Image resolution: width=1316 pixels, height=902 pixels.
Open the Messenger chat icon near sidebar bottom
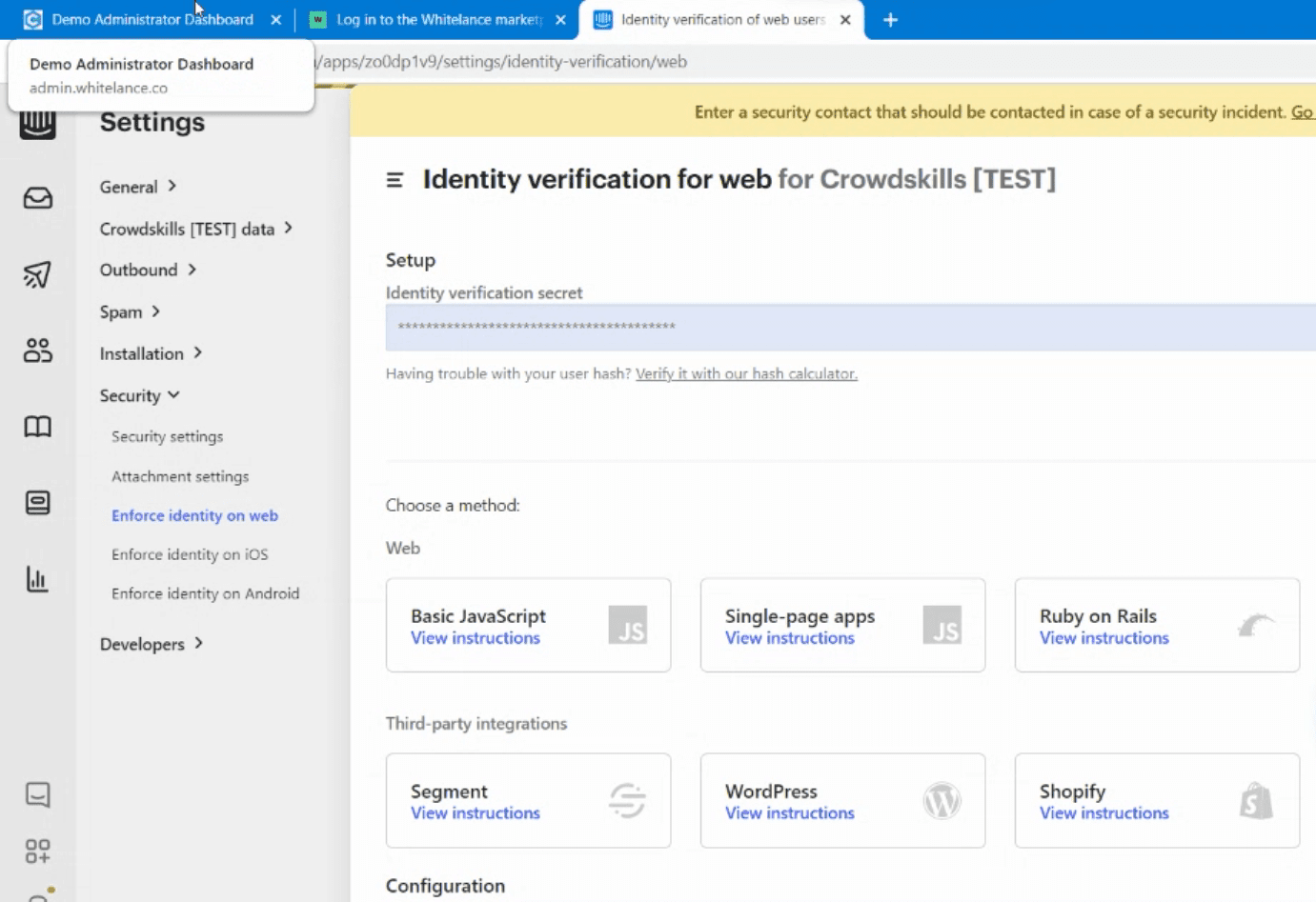[x=38, y=794]
